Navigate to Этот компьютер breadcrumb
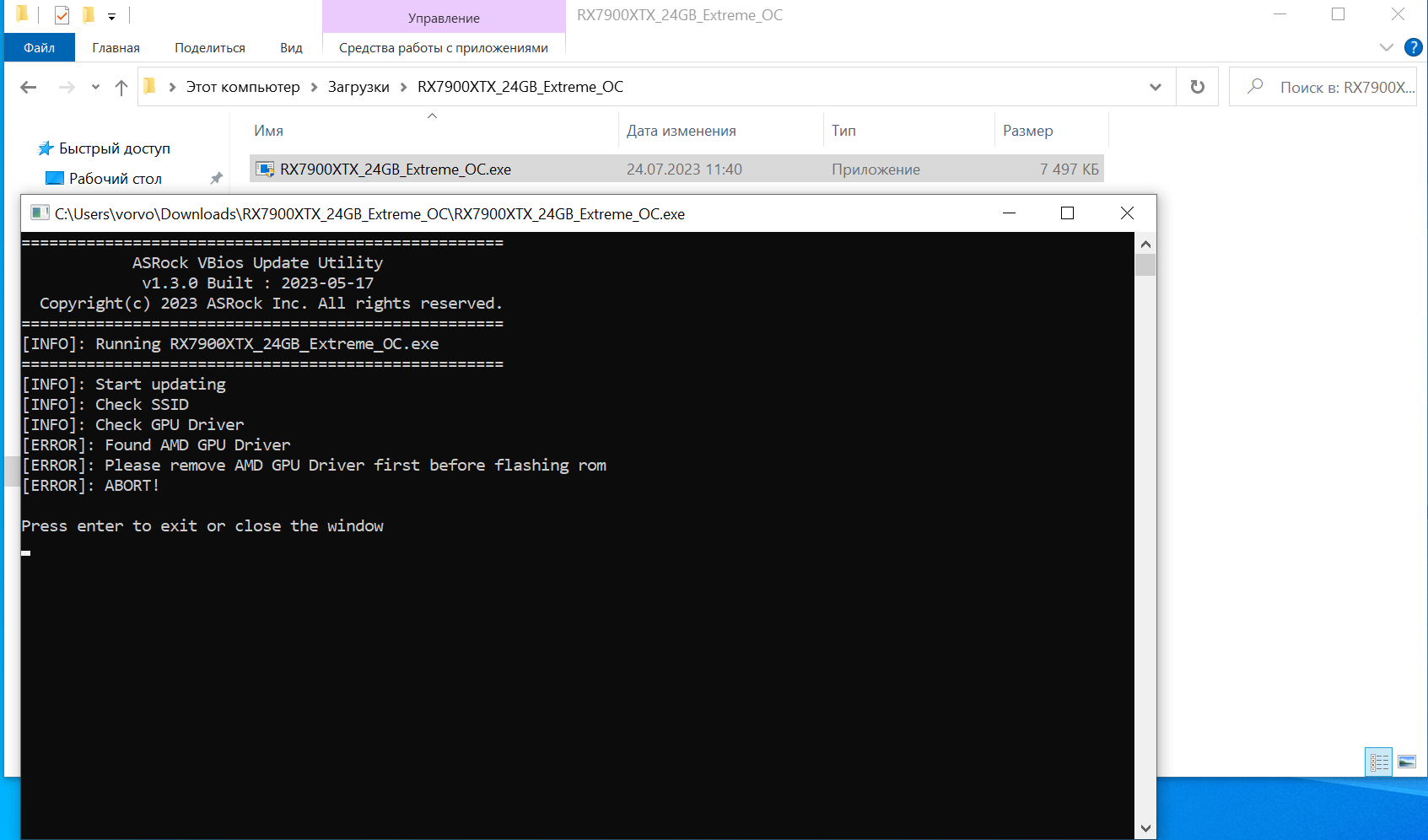The height and width of the screenshot is (840, 1428). (243, 87)
